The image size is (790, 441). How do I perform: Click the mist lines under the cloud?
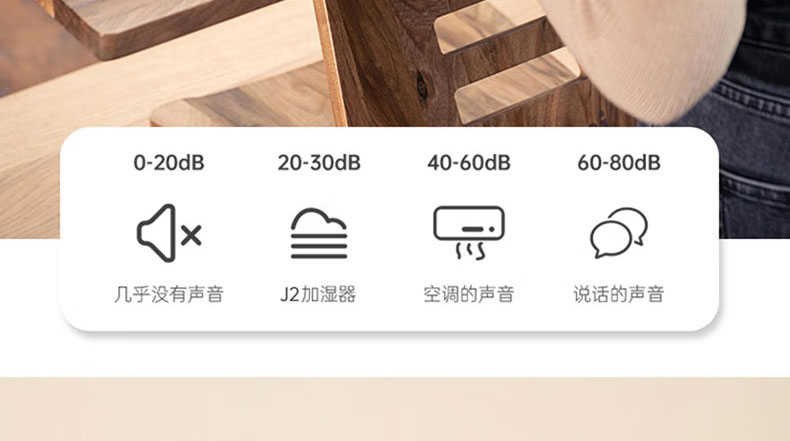[x=319, y=246]
